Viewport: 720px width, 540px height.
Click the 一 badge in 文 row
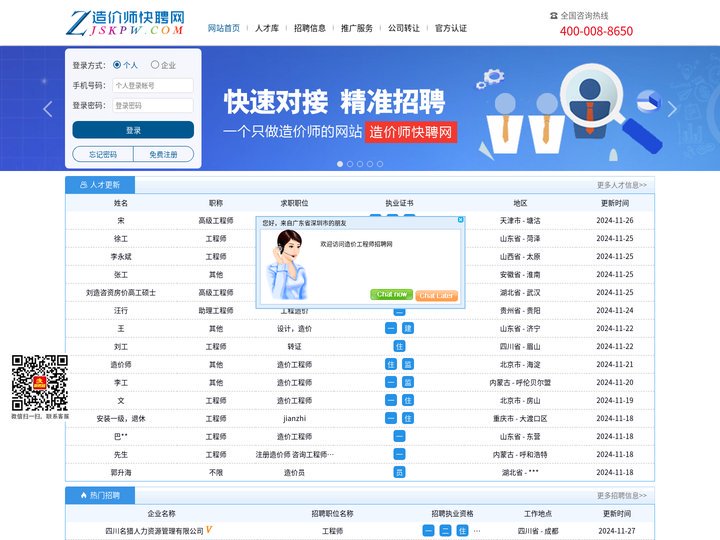coord(391,400)
